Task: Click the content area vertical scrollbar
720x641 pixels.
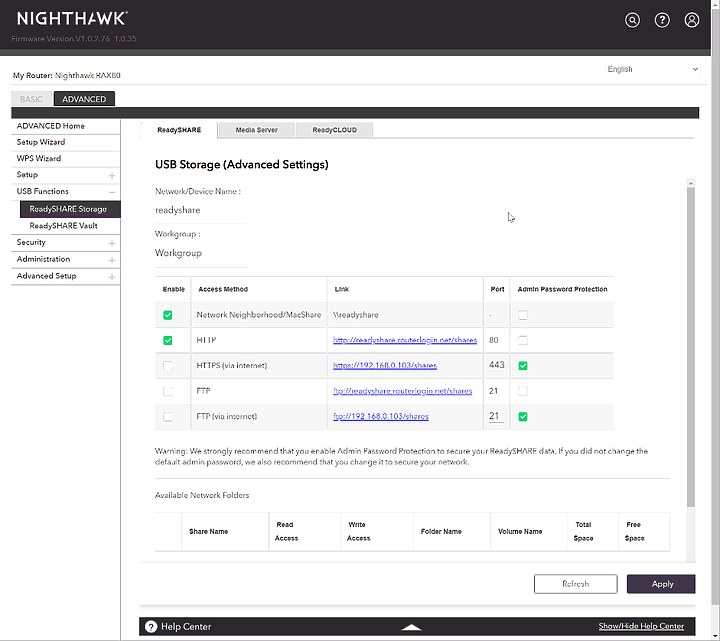Action: coord(691,348)
